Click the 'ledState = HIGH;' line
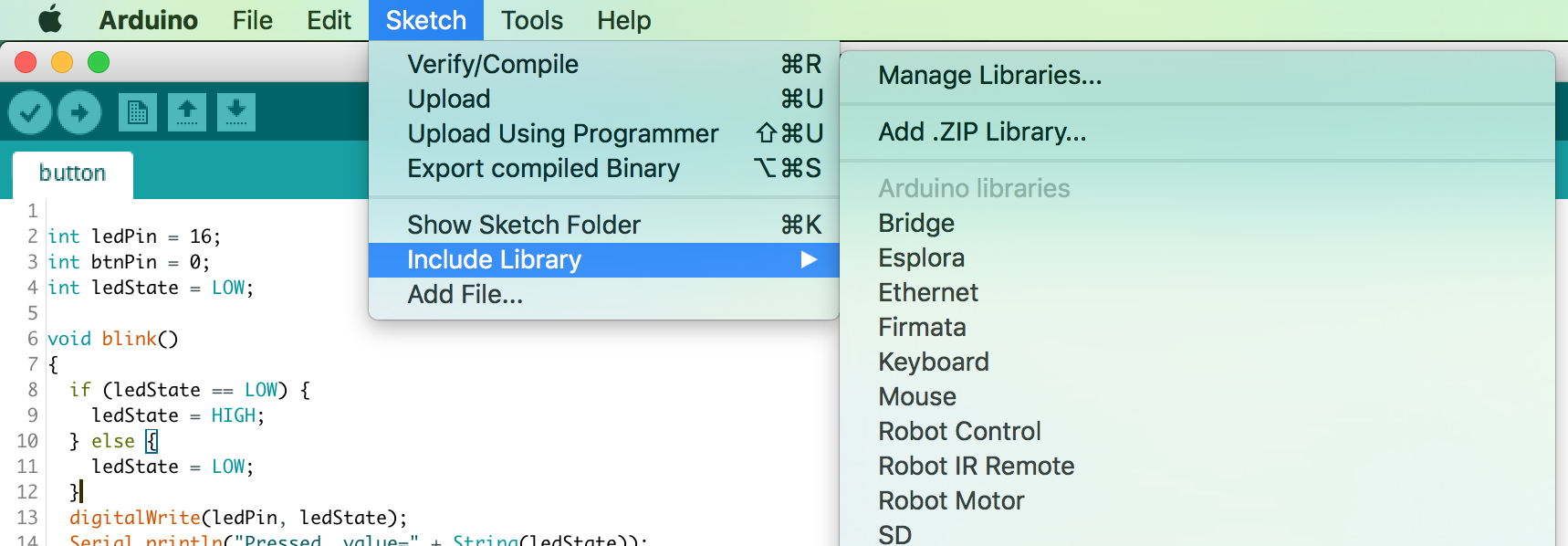The height and width of the screenshot is (546, 1568). (178, 415)
